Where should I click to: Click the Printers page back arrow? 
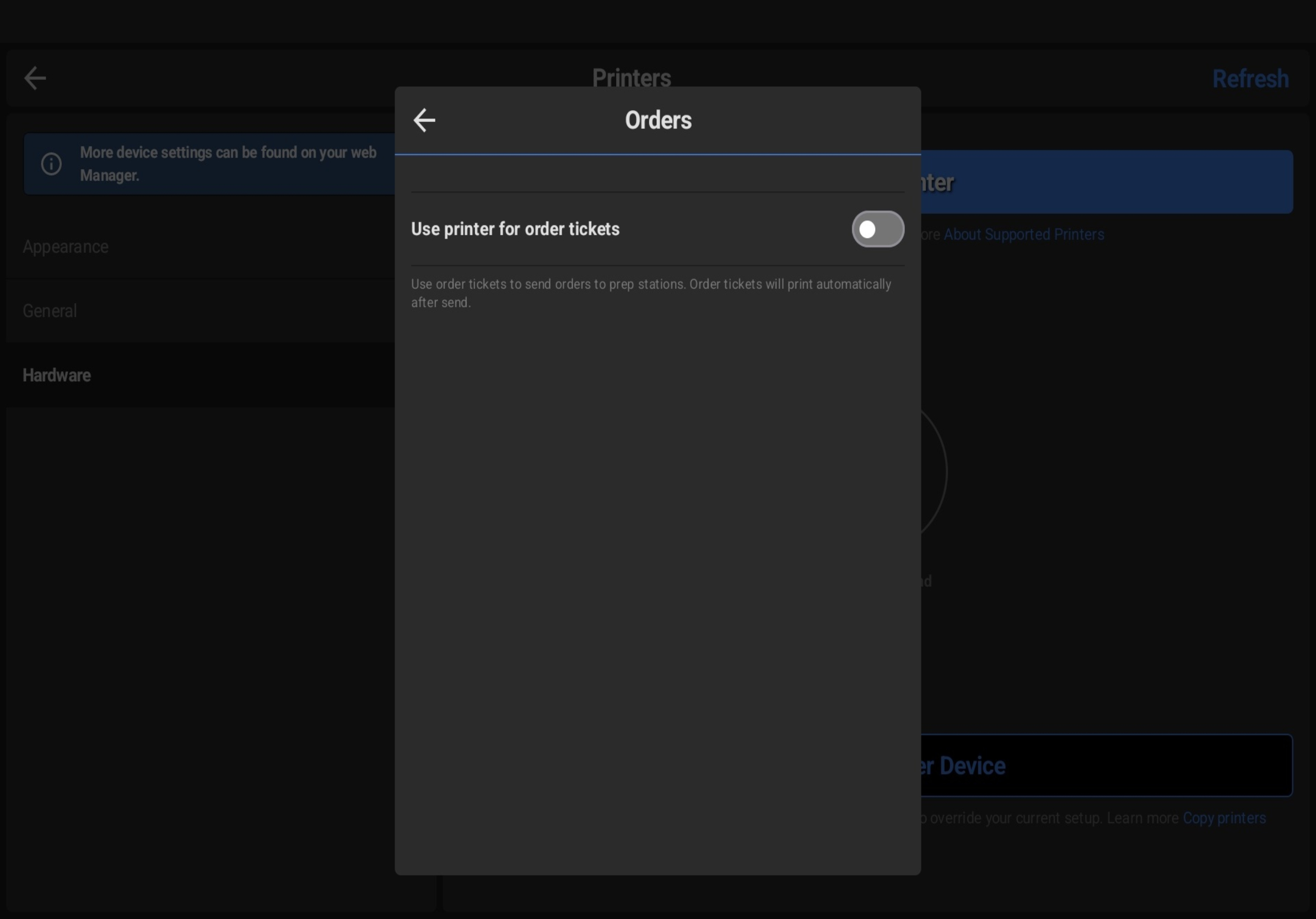click(x=35, y=78)
